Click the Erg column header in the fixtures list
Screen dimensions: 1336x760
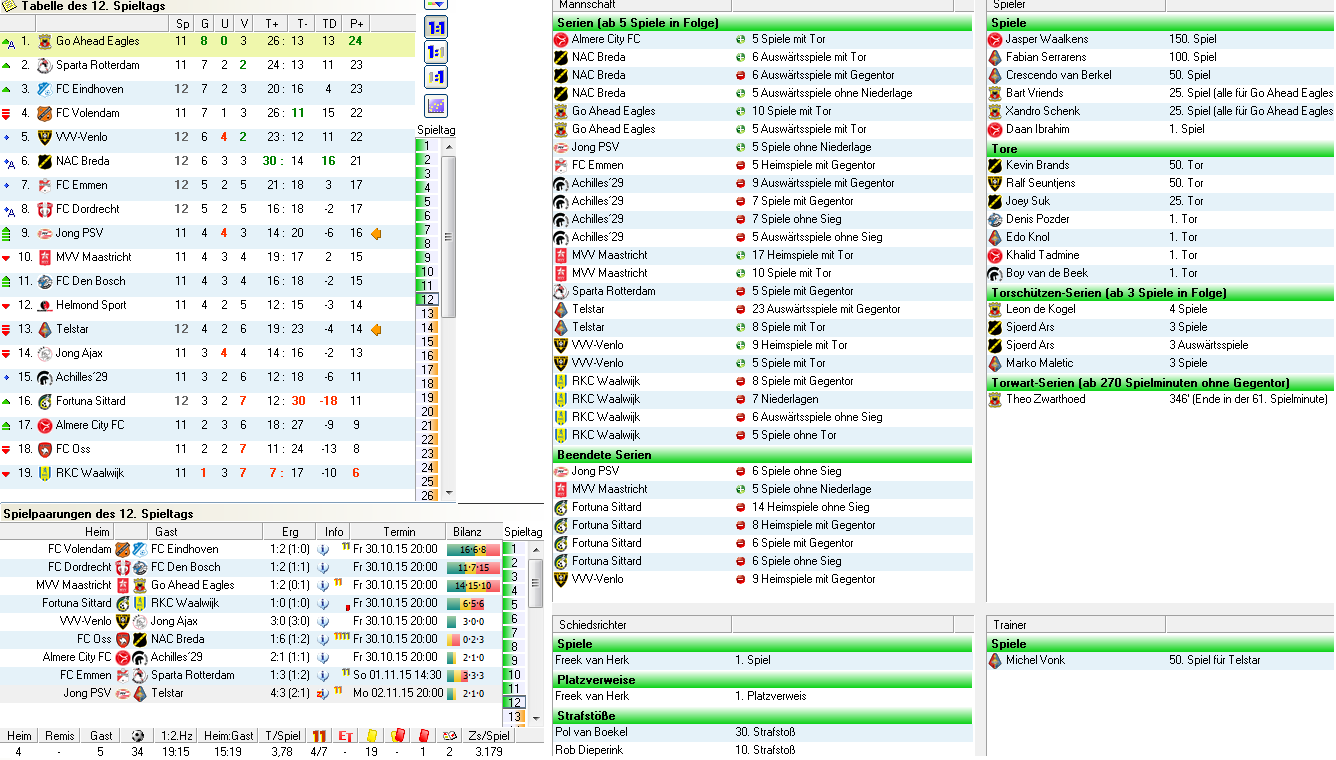(290, 532)
